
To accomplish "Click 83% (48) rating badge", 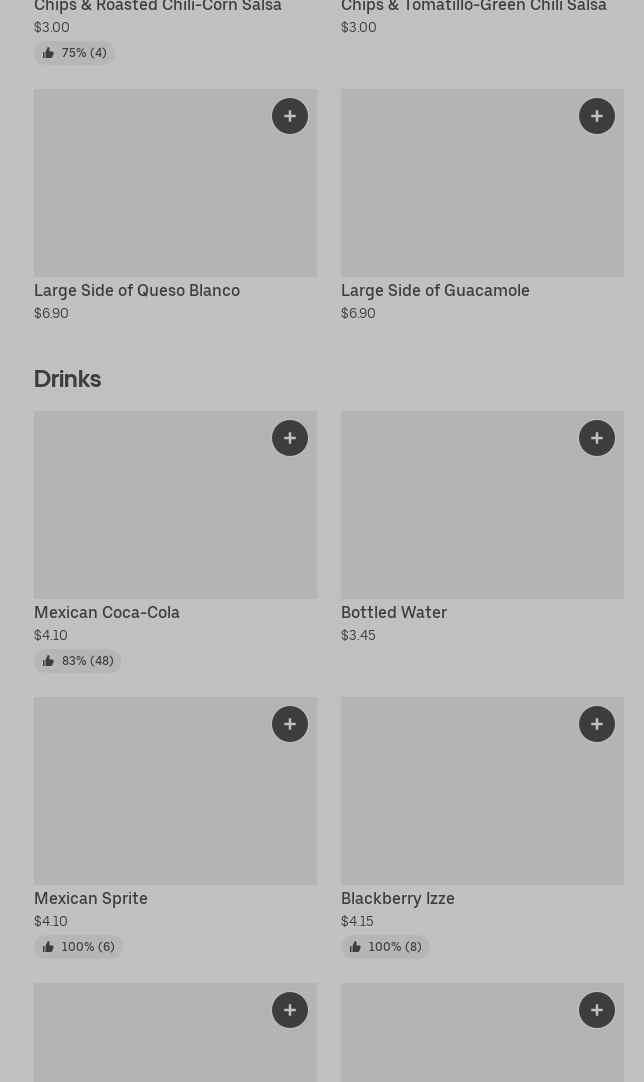I will point(77,661).
